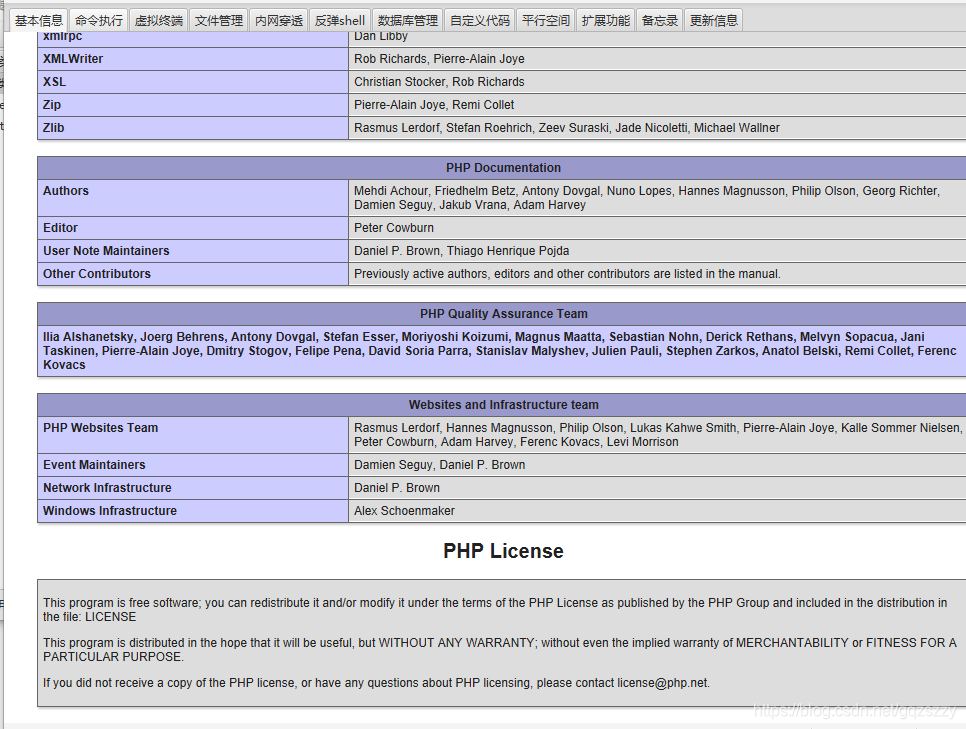Click 'Christian Stocker, Rob Richards' cell

tap(657, 82)
